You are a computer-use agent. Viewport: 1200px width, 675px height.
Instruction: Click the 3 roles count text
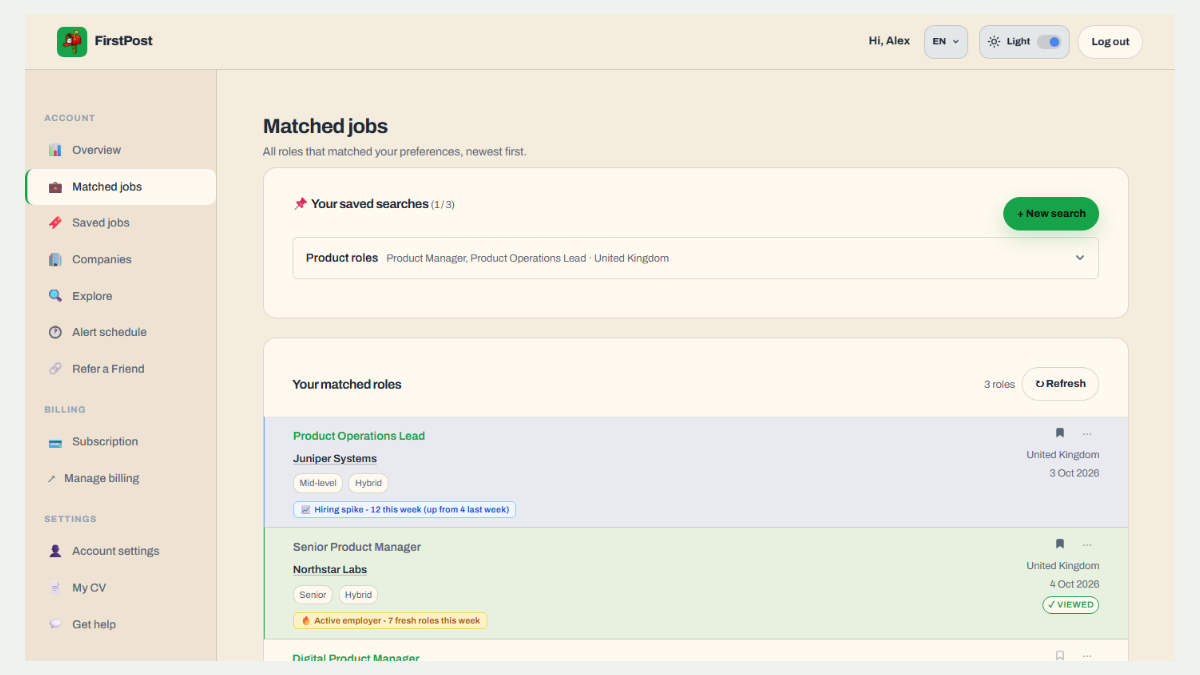[999, 384]
